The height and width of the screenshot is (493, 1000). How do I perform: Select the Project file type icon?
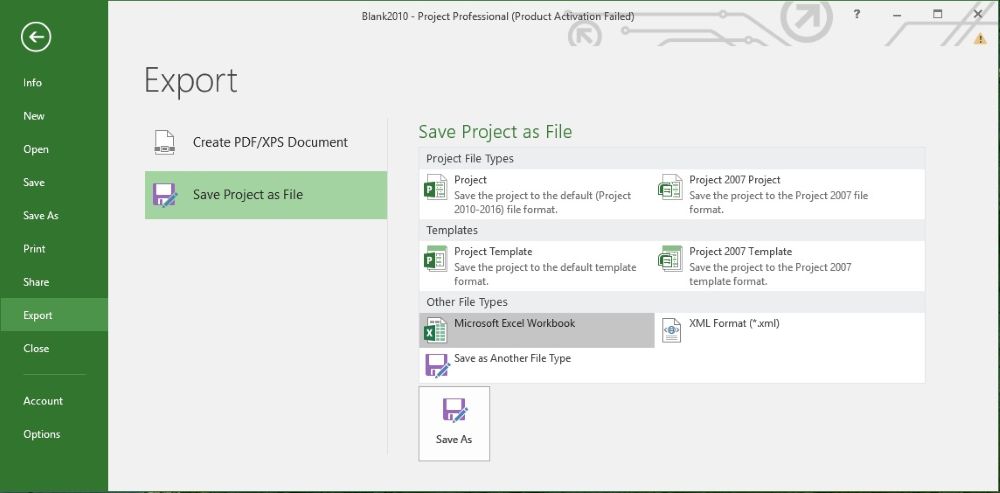pos(436,187)
